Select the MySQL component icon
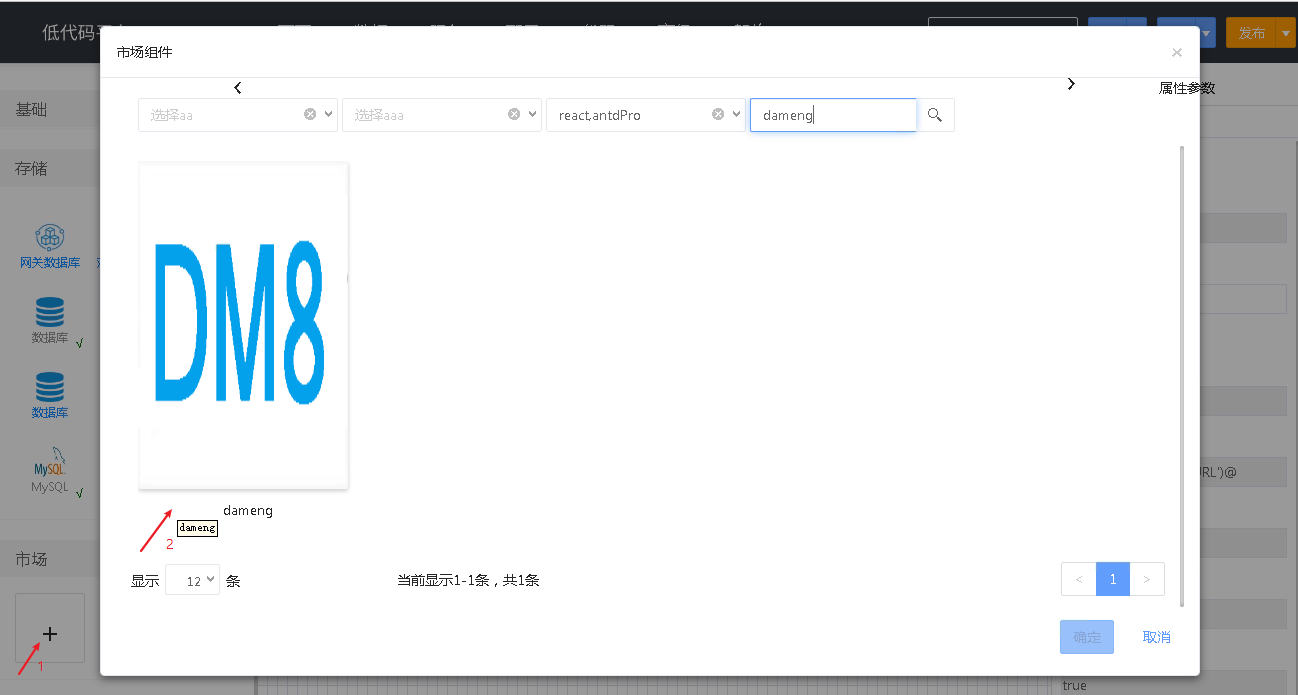 coord(50,462)
